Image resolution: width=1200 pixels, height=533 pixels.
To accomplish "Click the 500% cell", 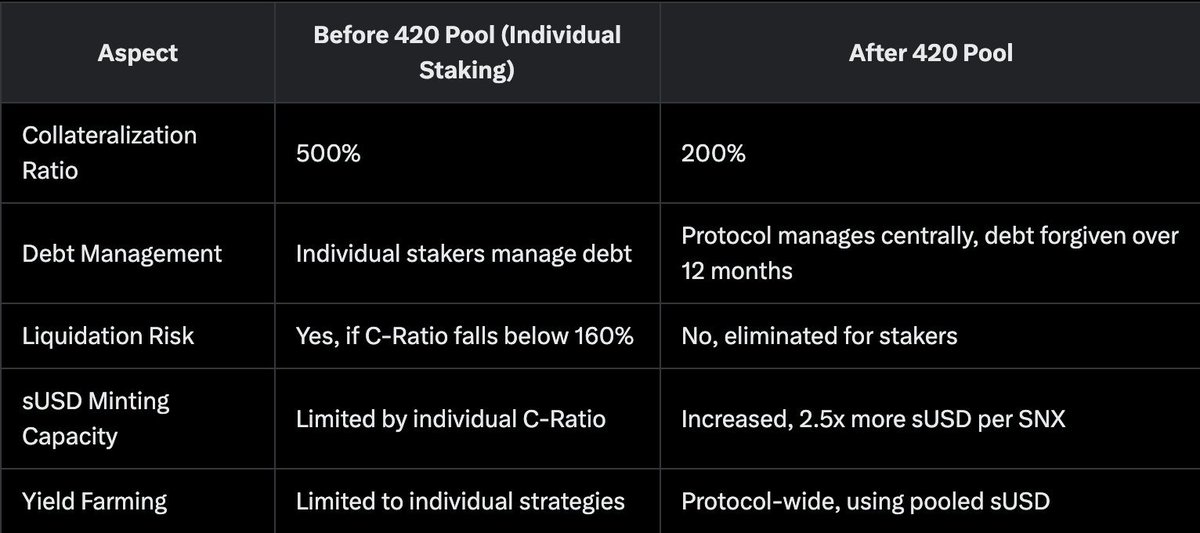I will pyautogui.click(x=327, y=153).
